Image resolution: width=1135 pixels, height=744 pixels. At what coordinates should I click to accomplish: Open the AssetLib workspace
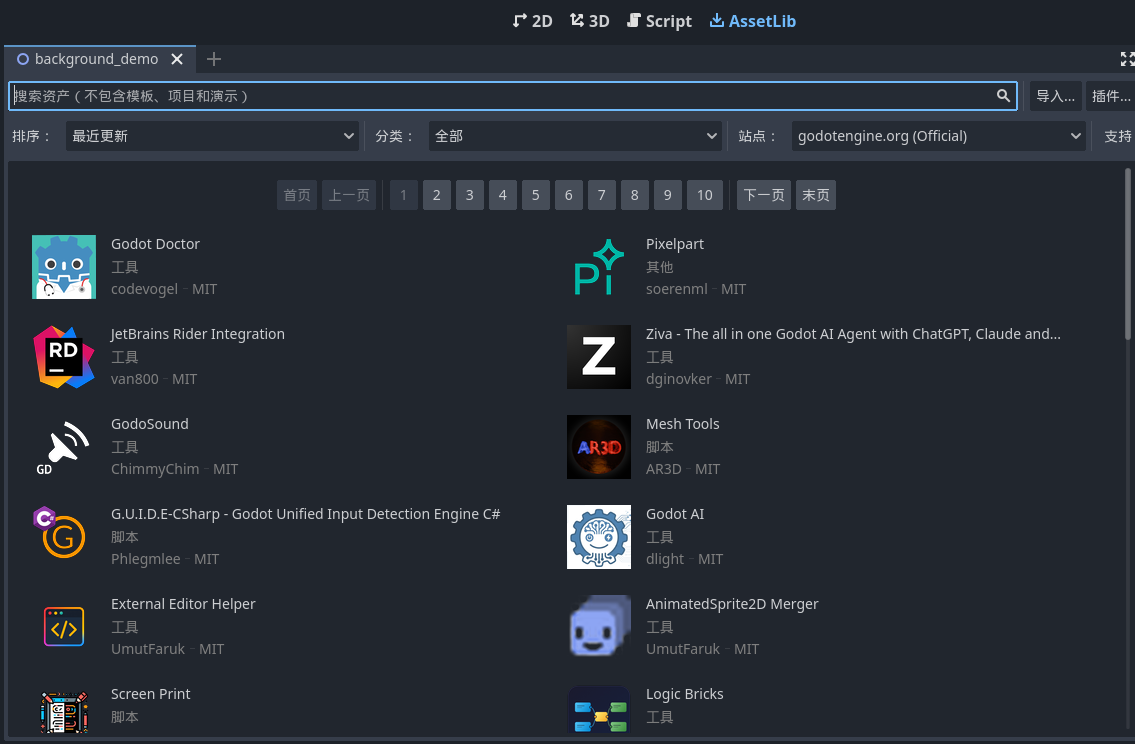click(752, 21)
